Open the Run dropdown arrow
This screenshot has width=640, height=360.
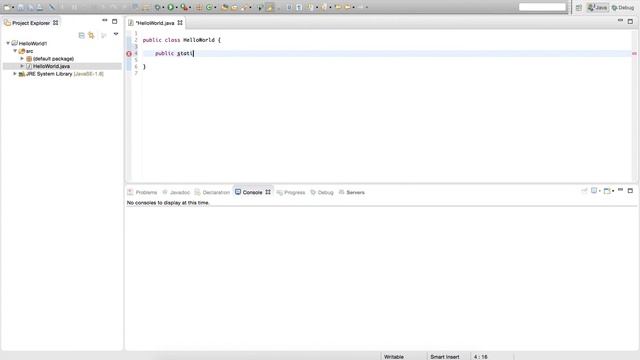tap(176, 7)
